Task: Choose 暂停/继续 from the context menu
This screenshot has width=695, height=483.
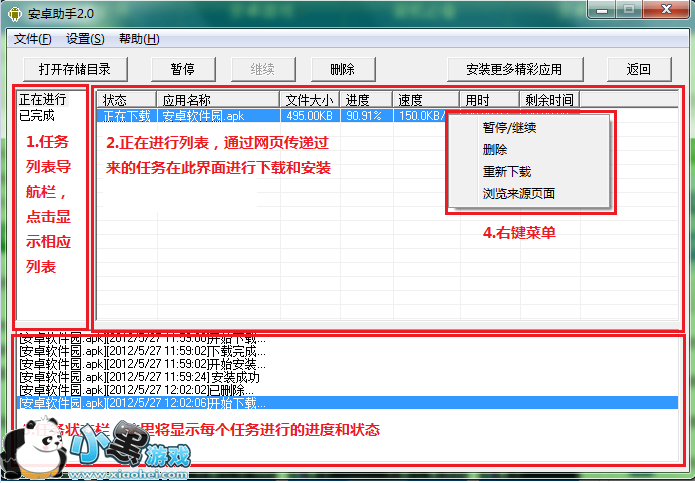Action: tap(510, 128)
